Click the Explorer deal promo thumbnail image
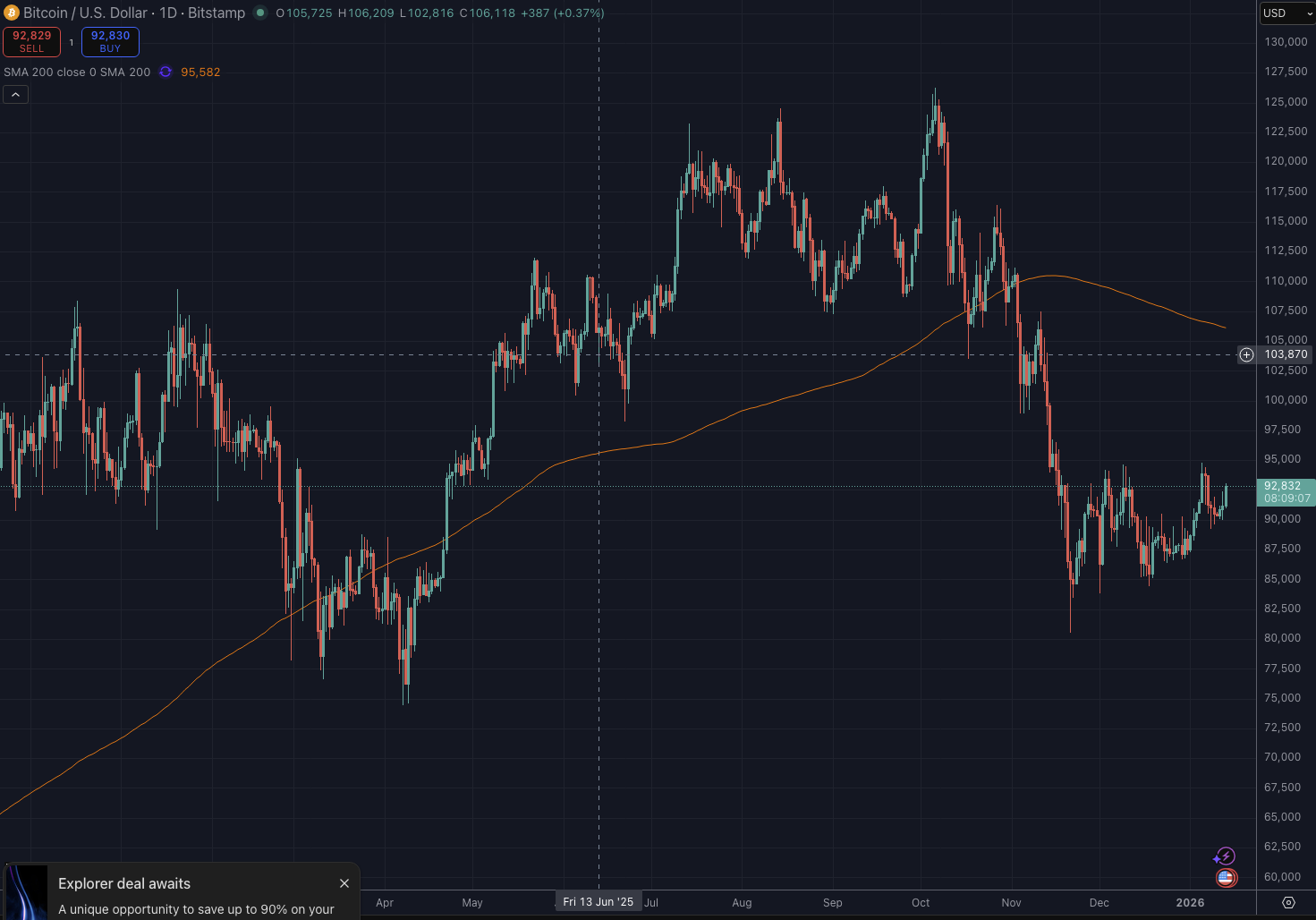Image resolution: width=1316 pixels, height=920 pixels. pos(26,892)
